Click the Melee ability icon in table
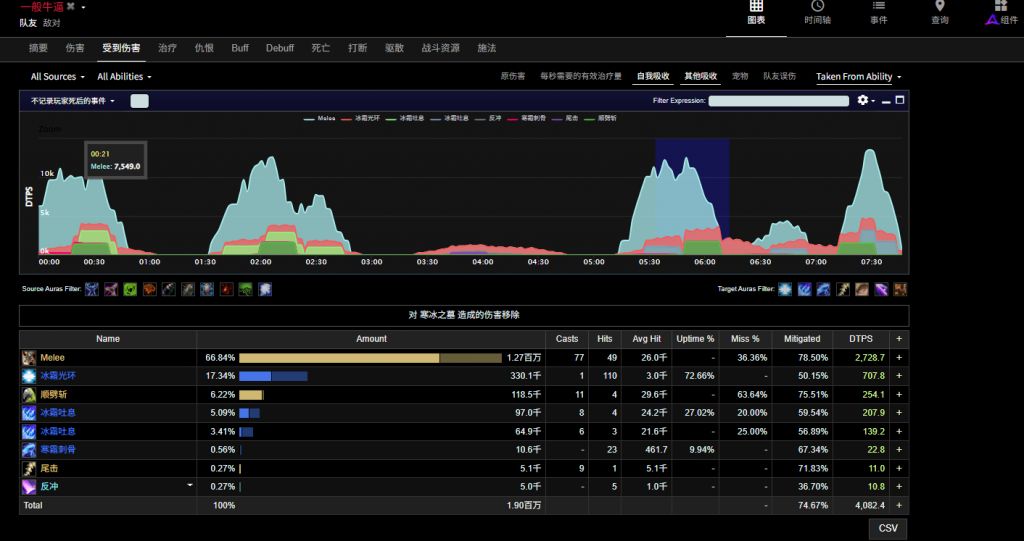Image resolution: width=1024 pixels, height=541 pixels. 29,357
